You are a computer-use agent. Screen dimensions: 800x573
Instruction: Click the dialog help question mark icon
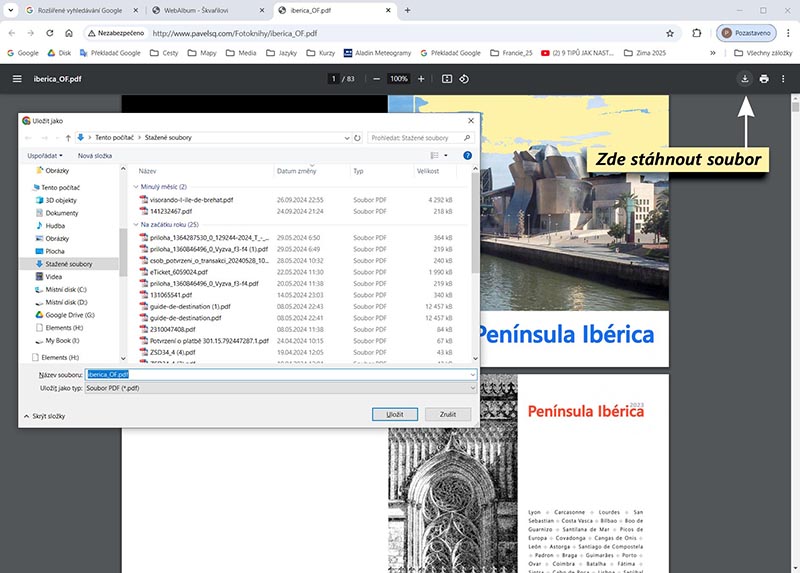point(467,156)
